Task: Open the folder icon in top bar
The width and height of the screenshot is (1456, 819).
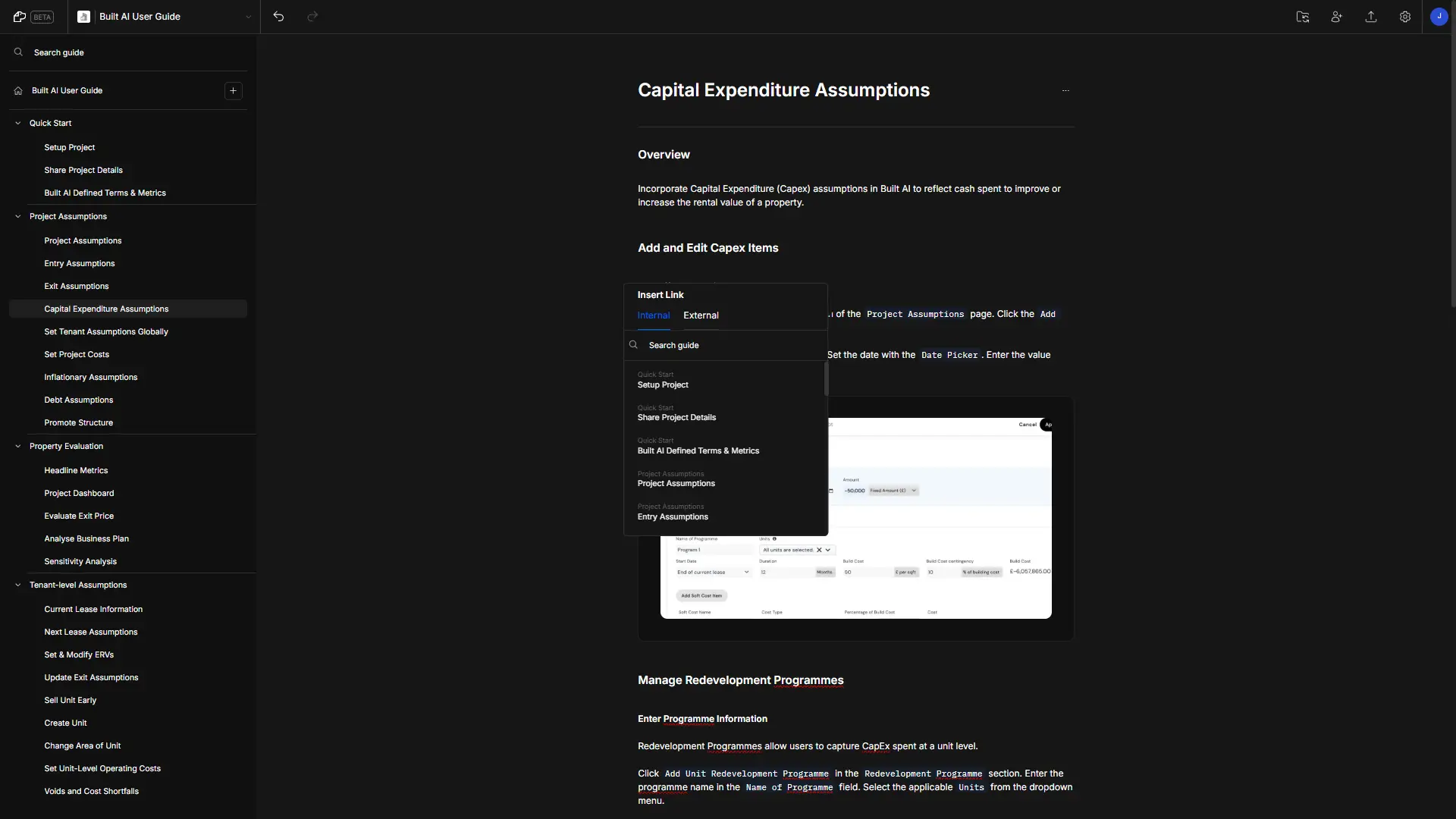Action: point(1303,17)
